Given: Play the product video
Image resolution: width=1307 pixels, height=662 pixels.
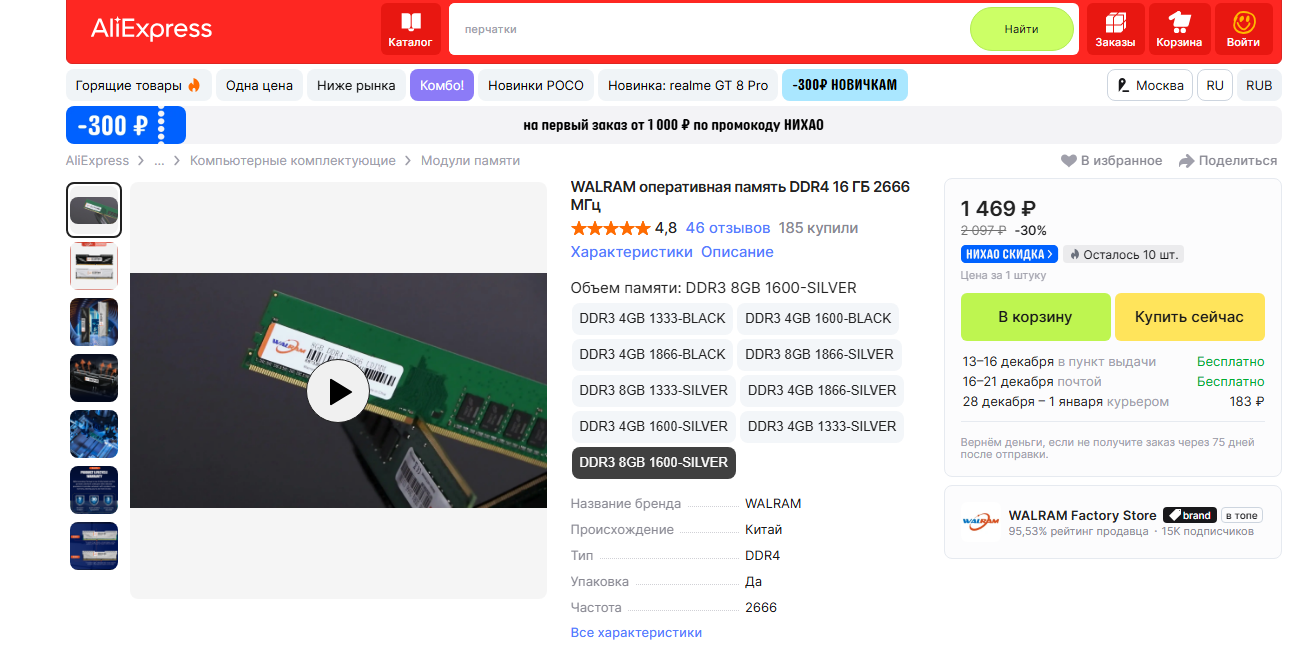Looking at the screenshot, I should point(338,391).
